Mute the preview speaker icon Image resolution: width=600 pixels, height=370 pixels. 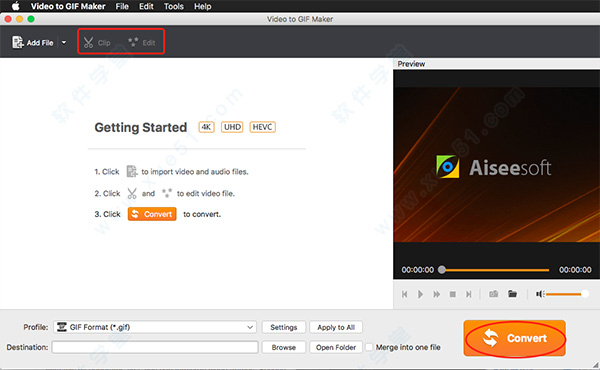click(x=540, y=294)
